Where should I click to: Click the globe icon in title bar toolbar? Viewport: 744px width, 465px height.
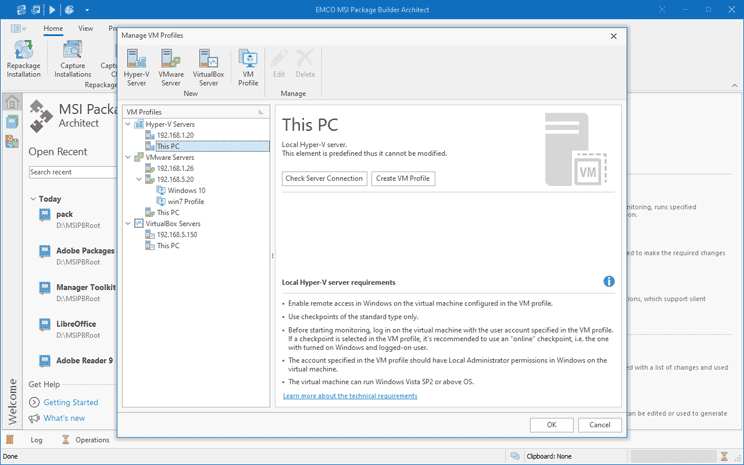coord(69,9)
